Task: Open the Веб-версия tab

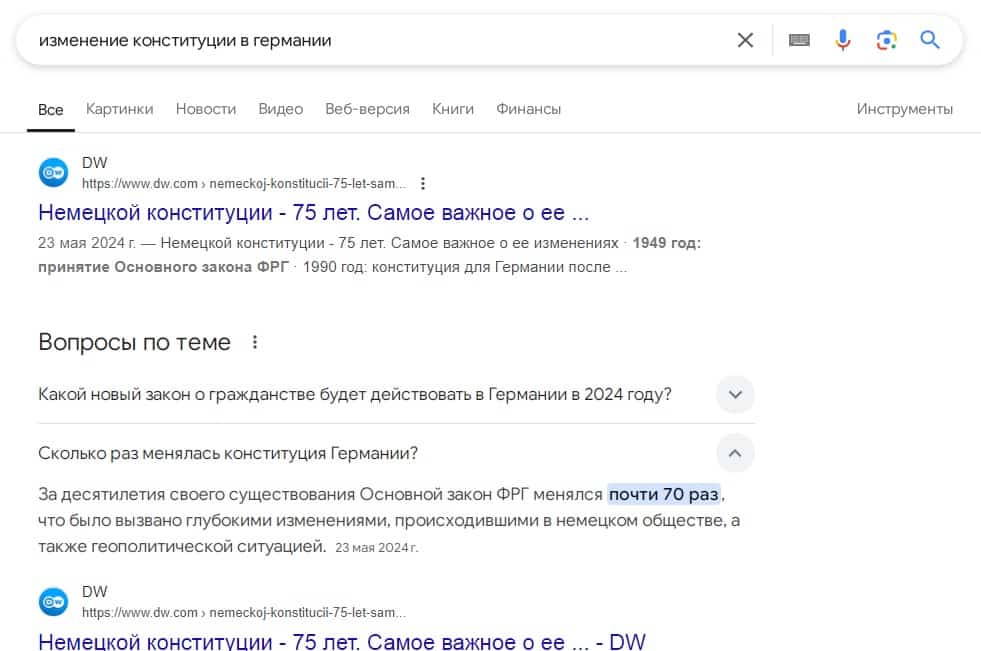Action: point(367,109)
